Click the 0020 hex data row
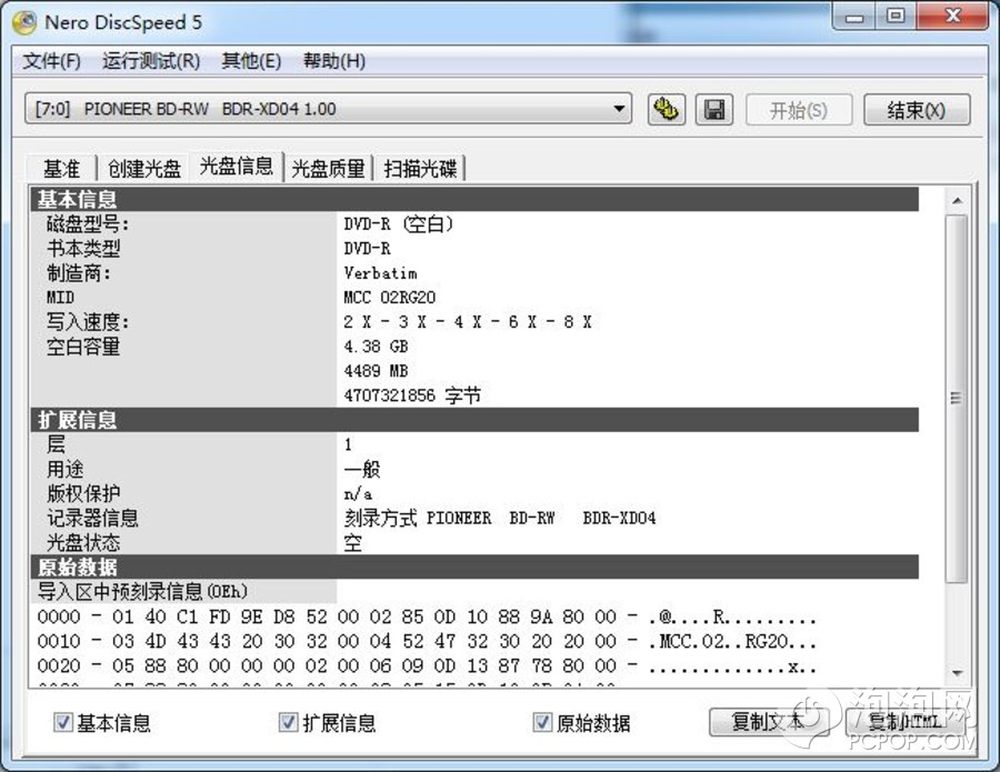Screen dimensions: 1000x772 click(x=427, y=666)
